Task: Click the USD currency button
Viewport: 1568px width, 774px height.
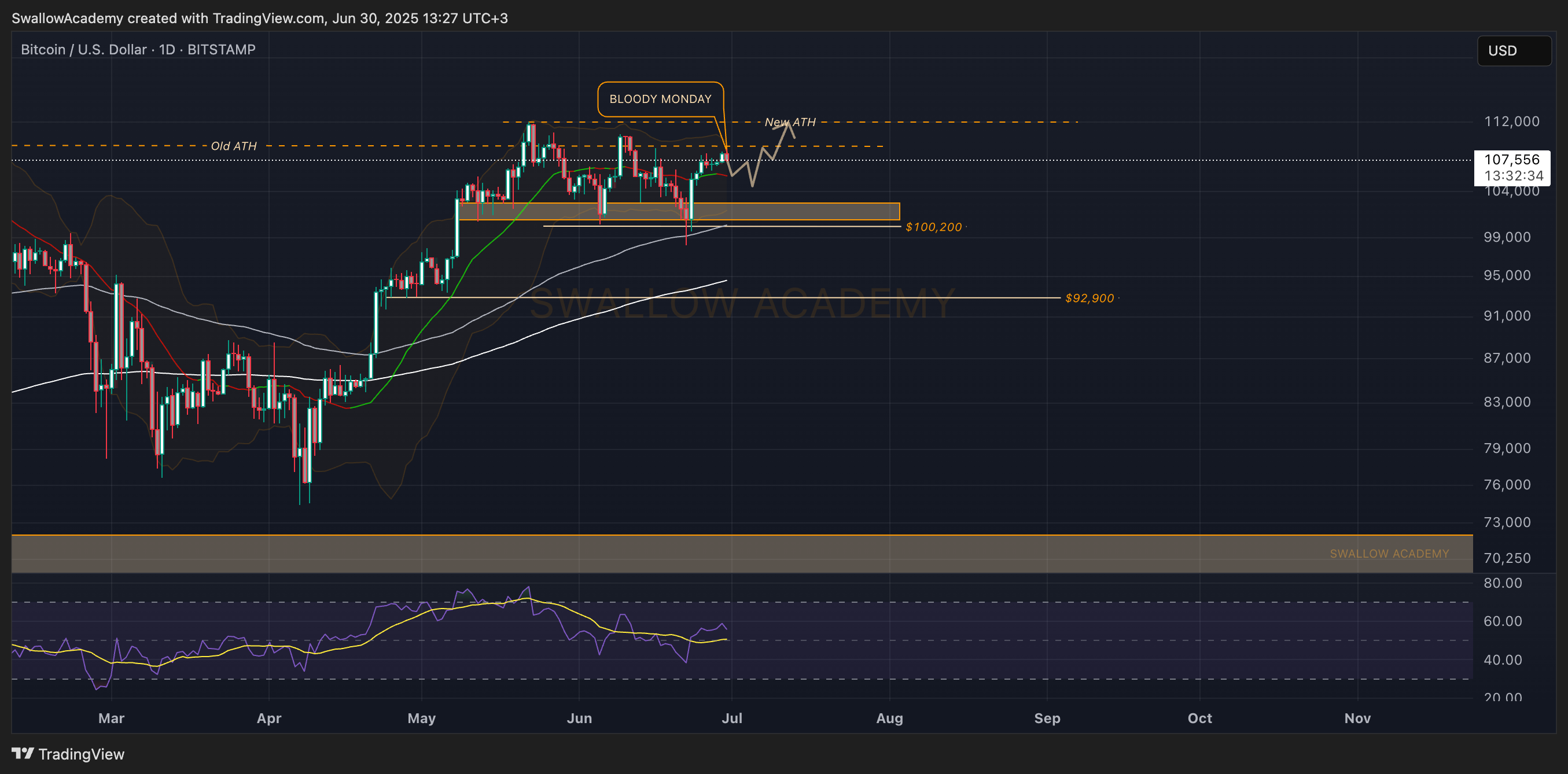Action: [1514, 50]
